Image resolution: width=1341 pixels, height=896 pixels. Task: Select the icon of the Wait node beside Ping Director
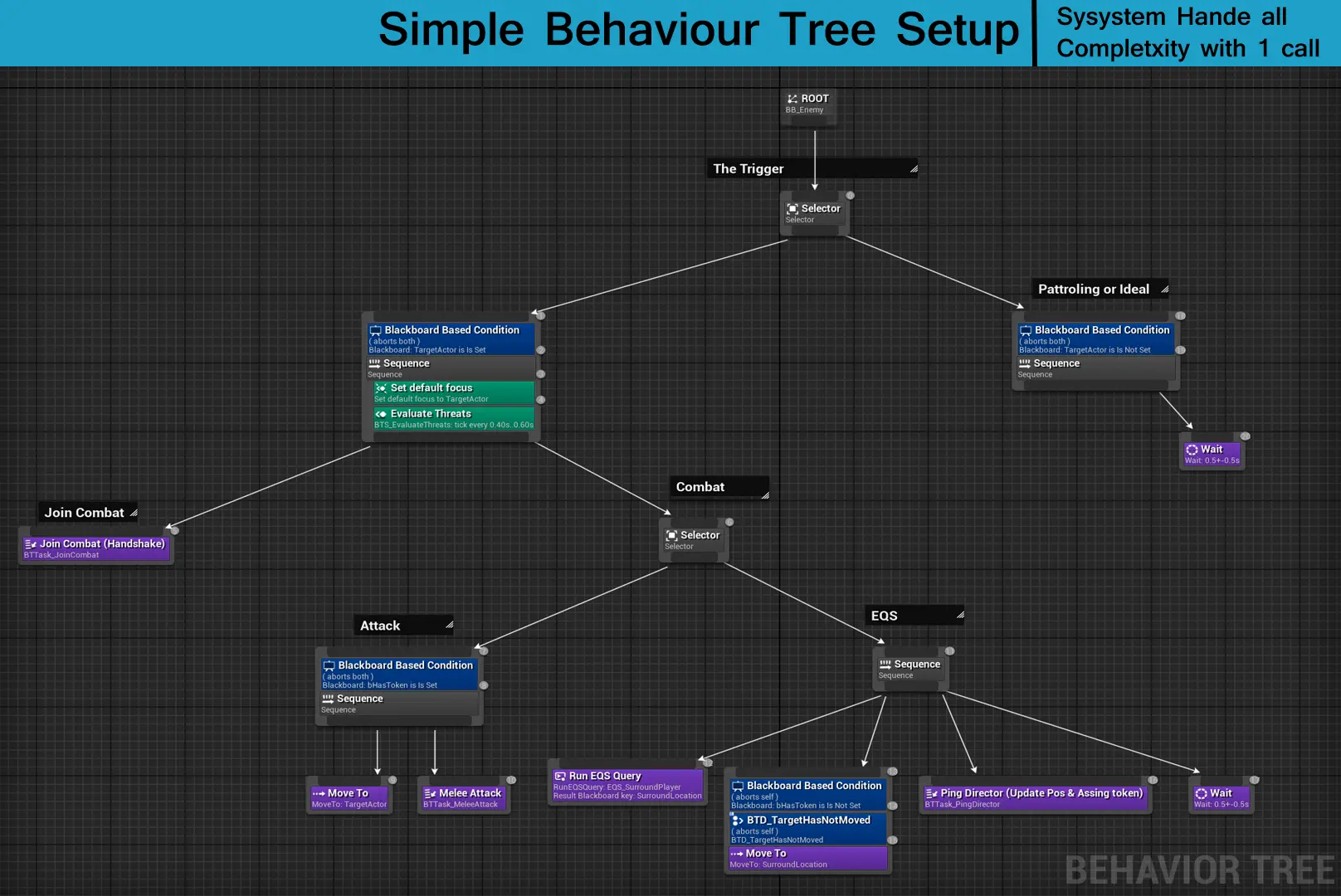(1201, 794)
